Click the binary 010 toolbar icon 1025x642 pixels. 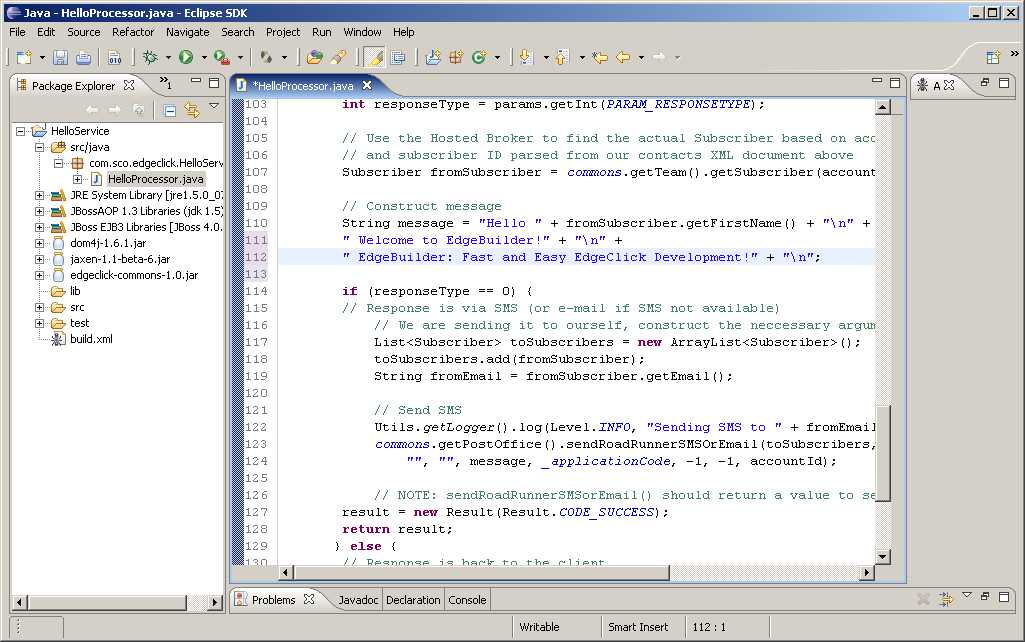(x=114, y=58)
